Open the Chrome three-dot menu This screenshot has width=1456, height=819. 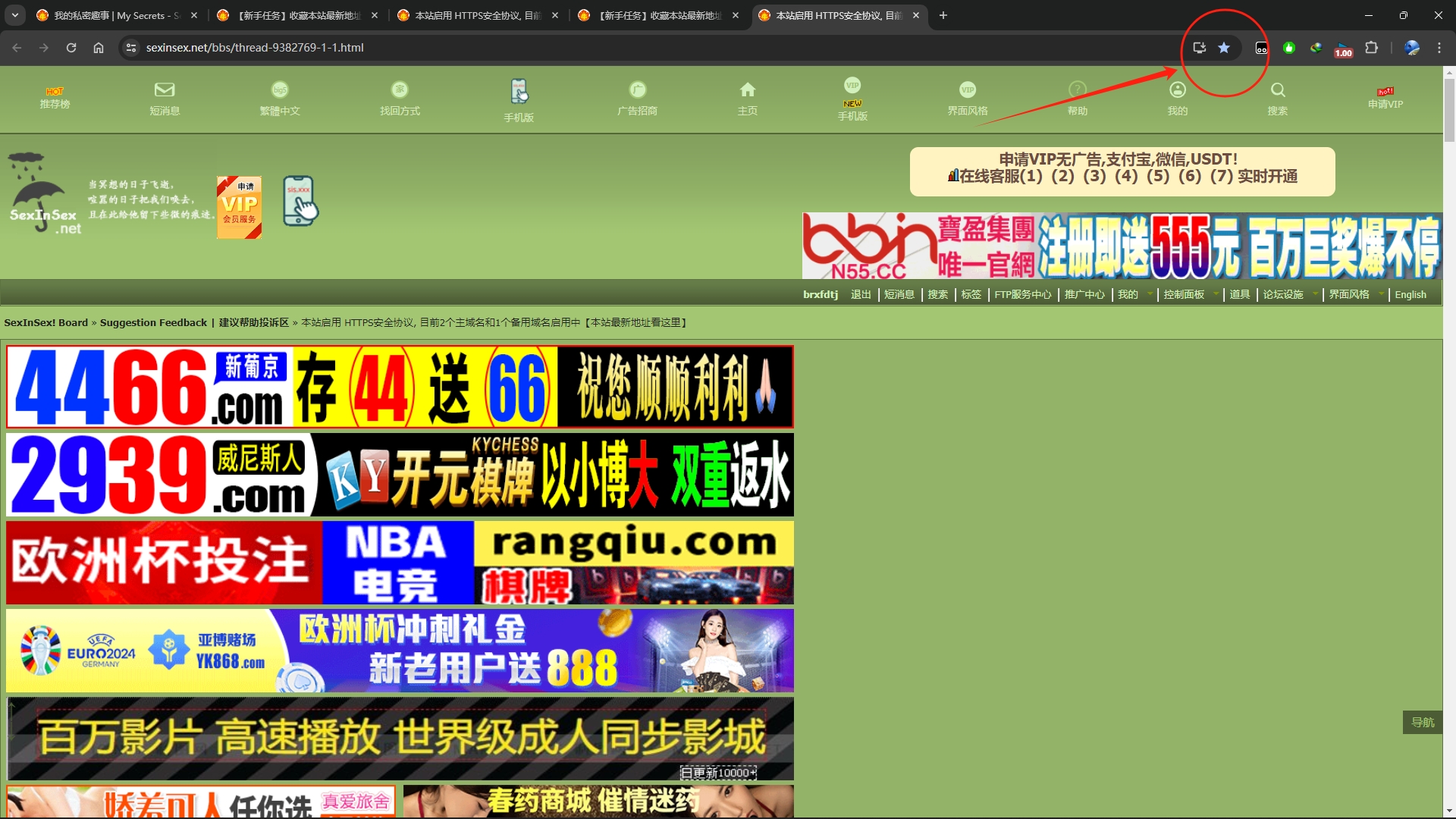(x=1439, y=48)
